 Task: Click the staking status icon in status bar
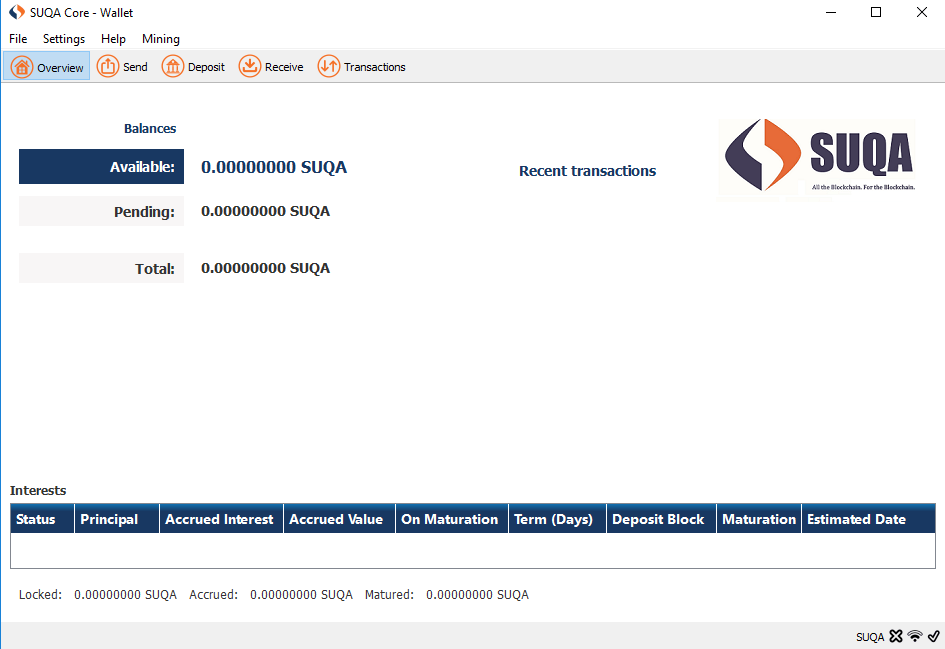click(895, 636)
